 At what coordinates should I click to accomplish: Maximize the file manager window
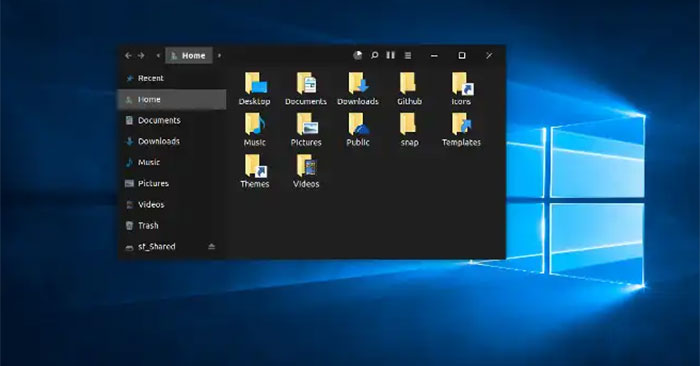pos(462,55)
